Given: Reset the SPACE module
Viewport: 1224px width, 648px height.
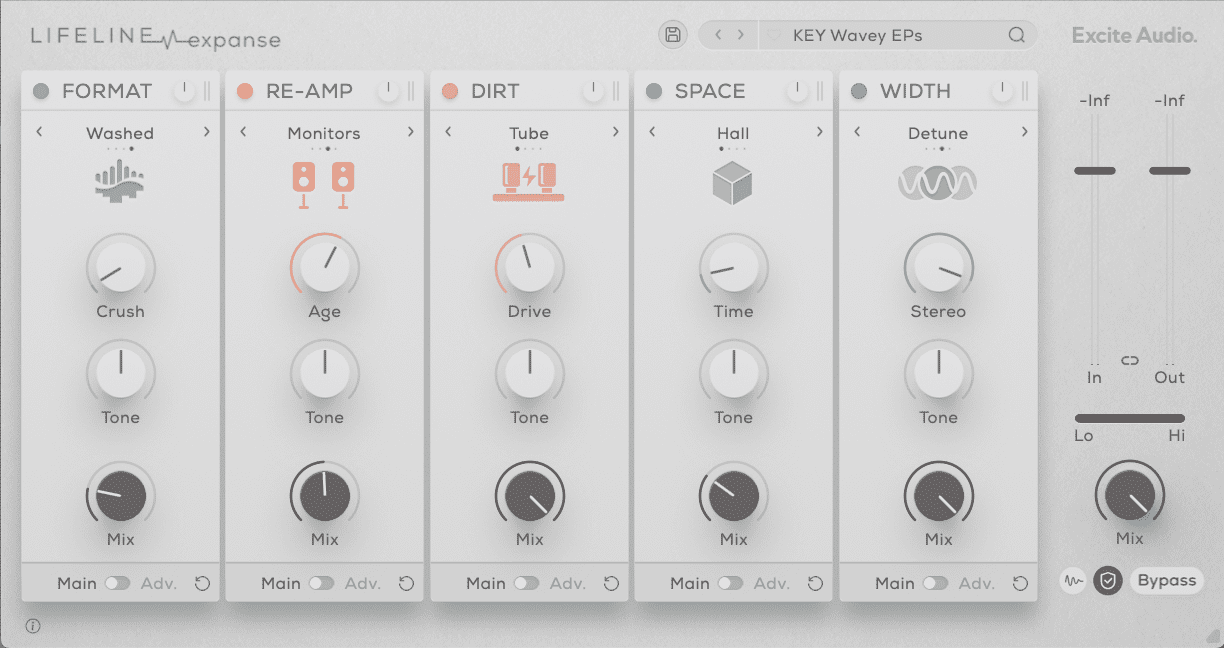Looking at the screenshot, I should point(815,583).
